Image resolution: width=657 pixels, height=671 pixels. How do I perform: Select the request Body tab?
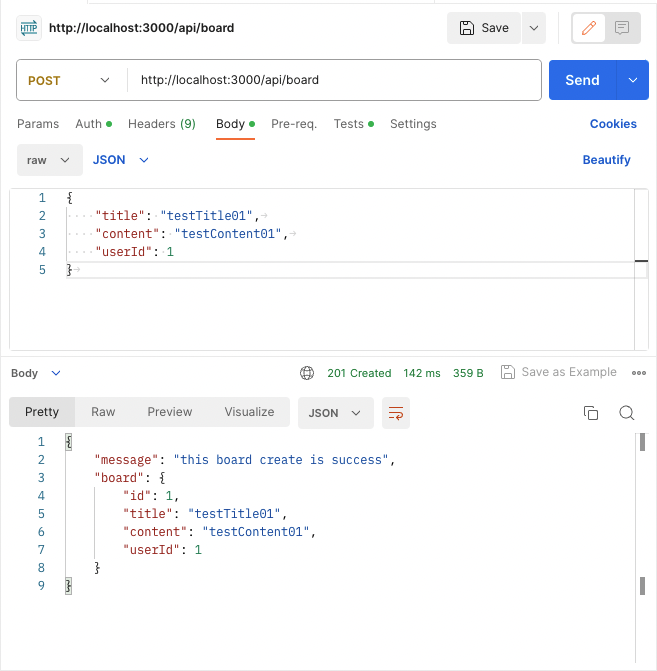point(235,124)
